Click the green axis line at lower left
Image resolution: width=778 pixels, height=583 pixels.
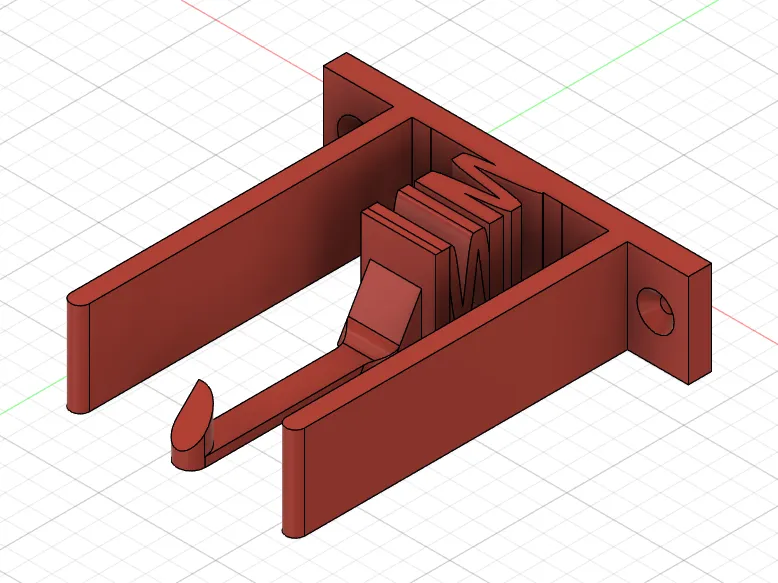pos(33,395)
